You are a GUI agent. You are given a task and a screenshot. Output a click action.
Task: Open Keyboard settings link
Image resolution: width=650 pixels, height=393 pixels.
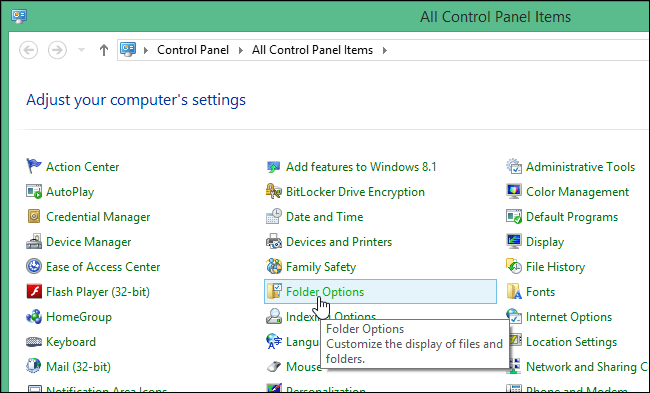pos(71,342)
